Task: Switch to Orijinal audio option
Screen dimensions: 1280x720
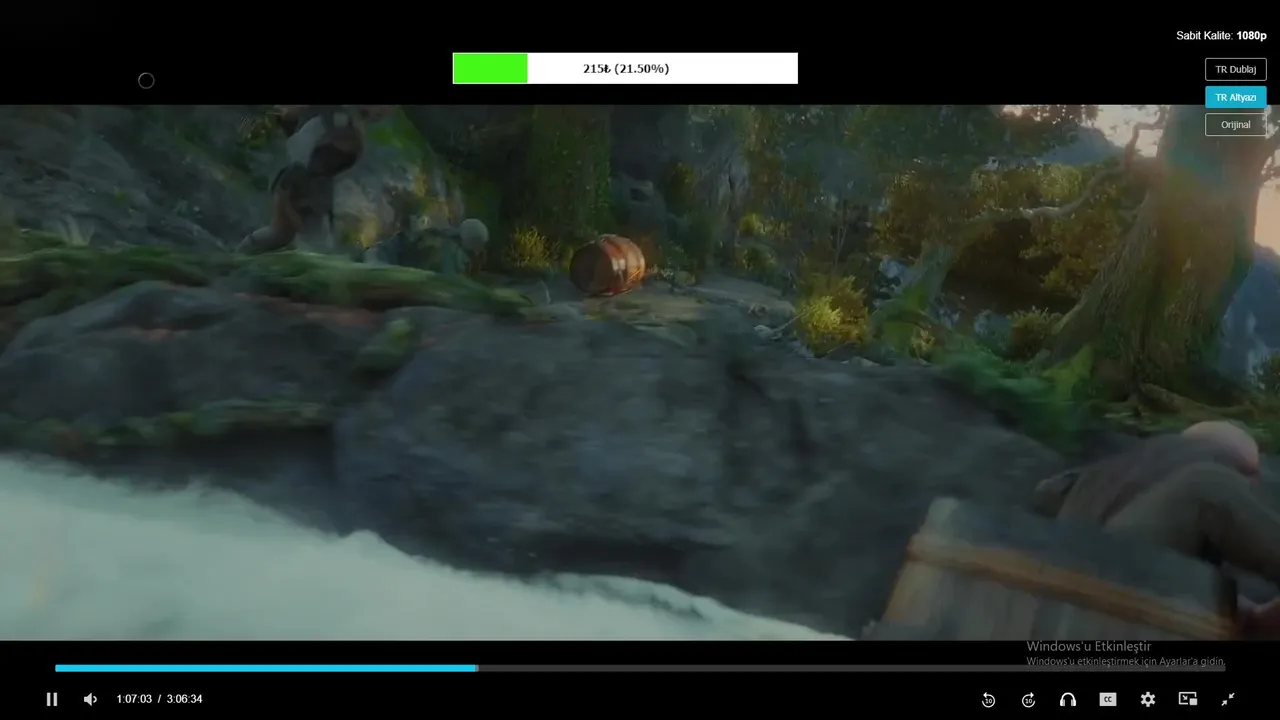Action: tap(1236, 125)
